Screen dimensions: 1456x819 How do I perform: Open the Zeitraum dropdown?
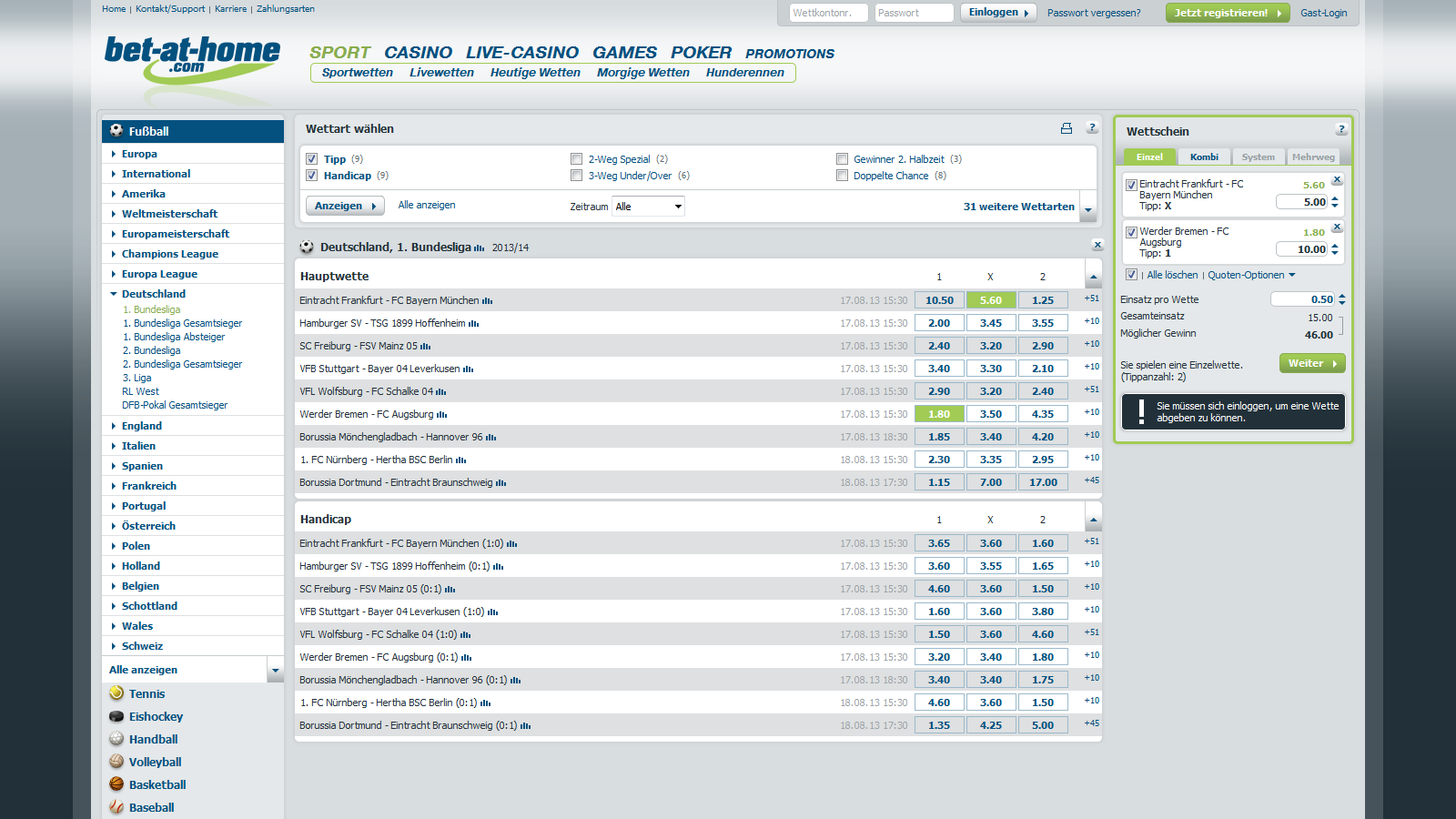pos(648,207)
